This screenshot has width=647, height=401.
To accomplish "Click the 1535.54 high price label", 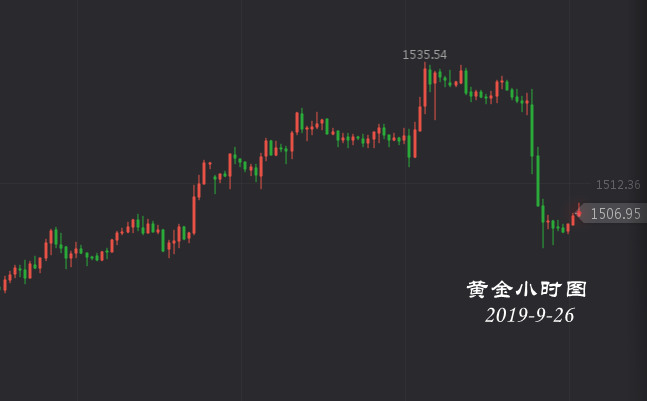I will click(425, 54).
